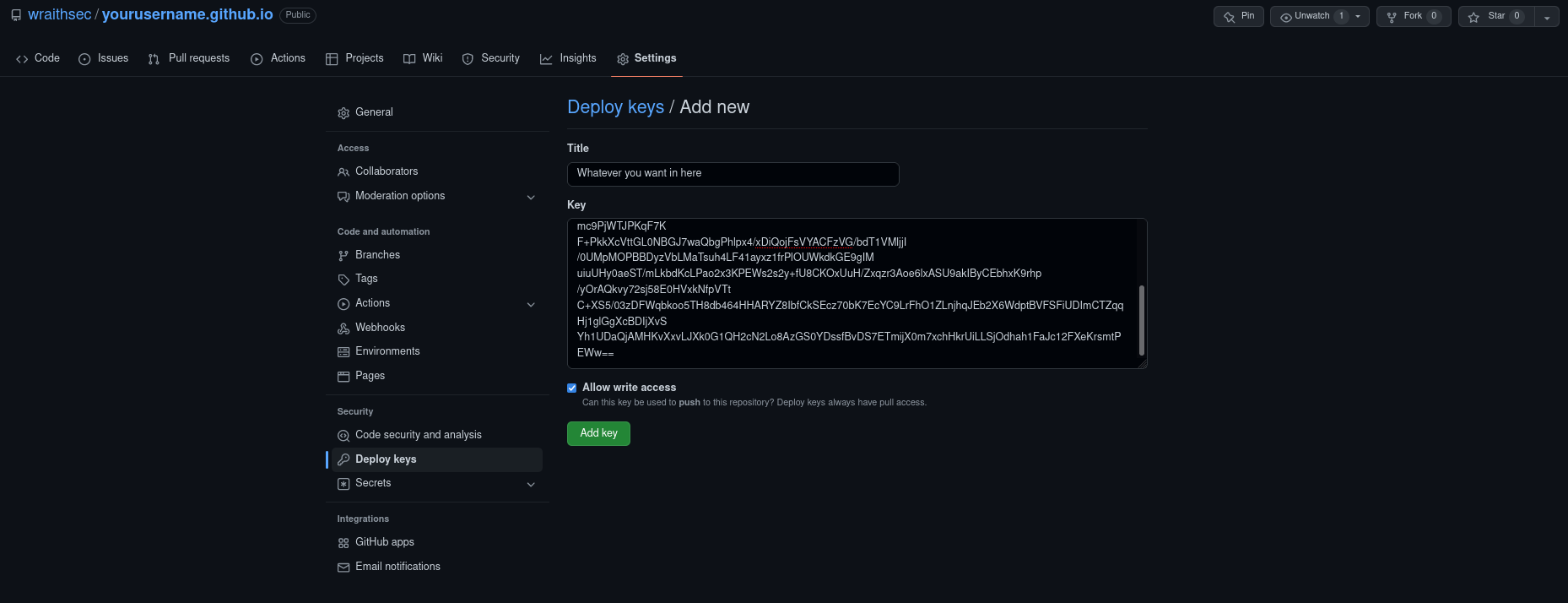Click the Collaborators people icon

343,172
